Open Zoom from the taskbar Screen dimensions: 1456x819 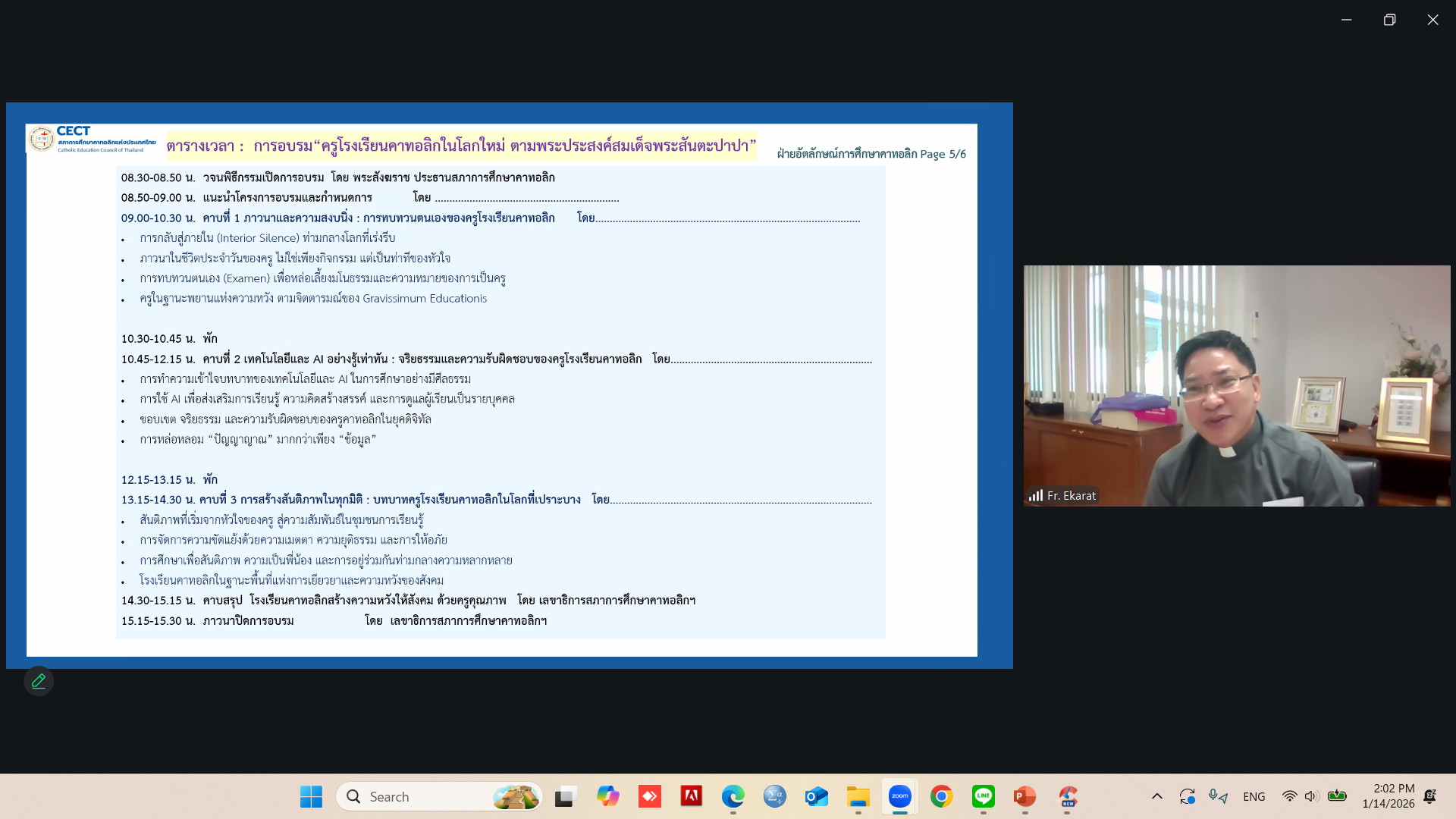coord(899,796)
